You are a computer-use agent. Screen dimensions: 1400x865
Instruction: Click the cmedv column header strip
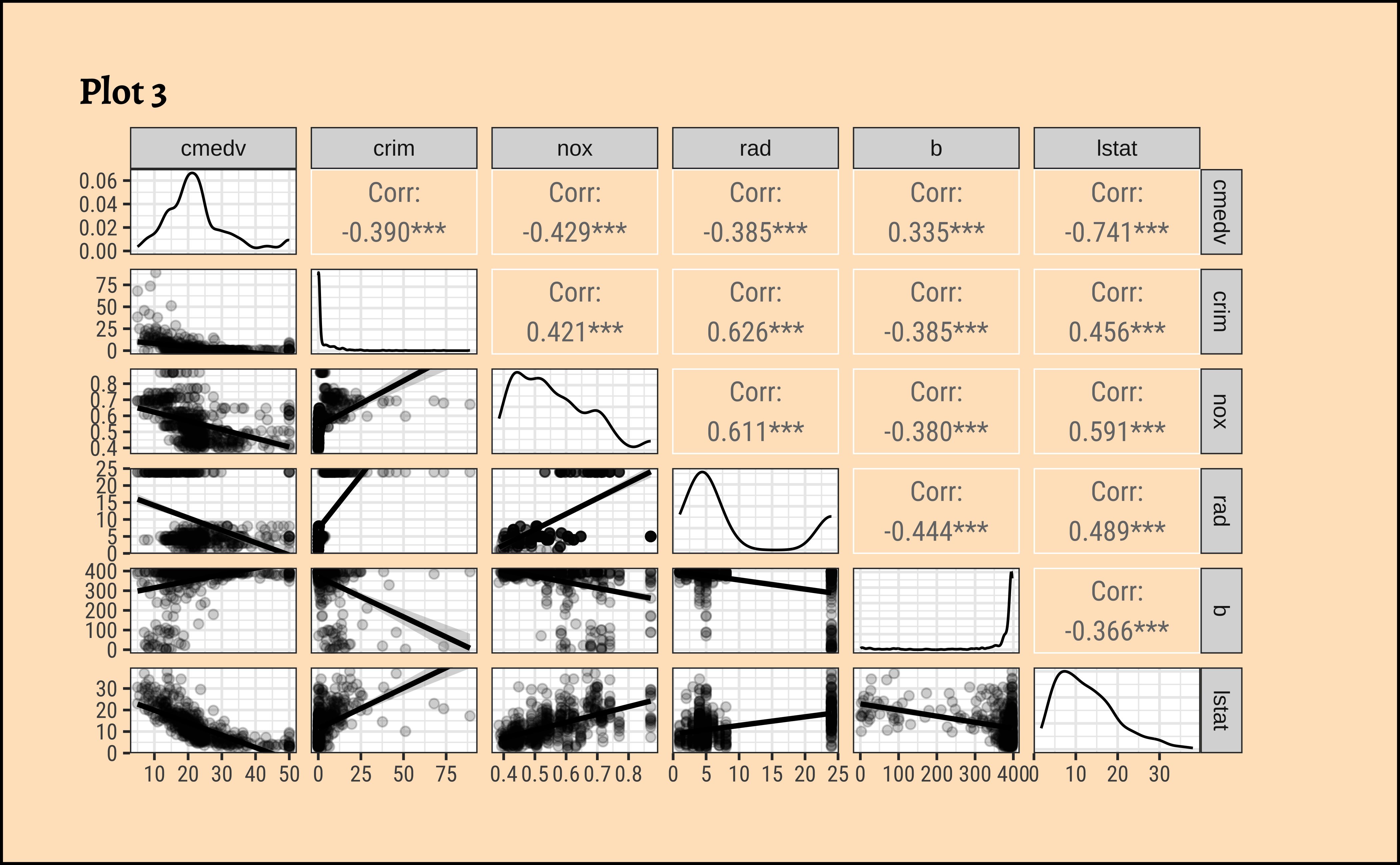click(213, 148)
